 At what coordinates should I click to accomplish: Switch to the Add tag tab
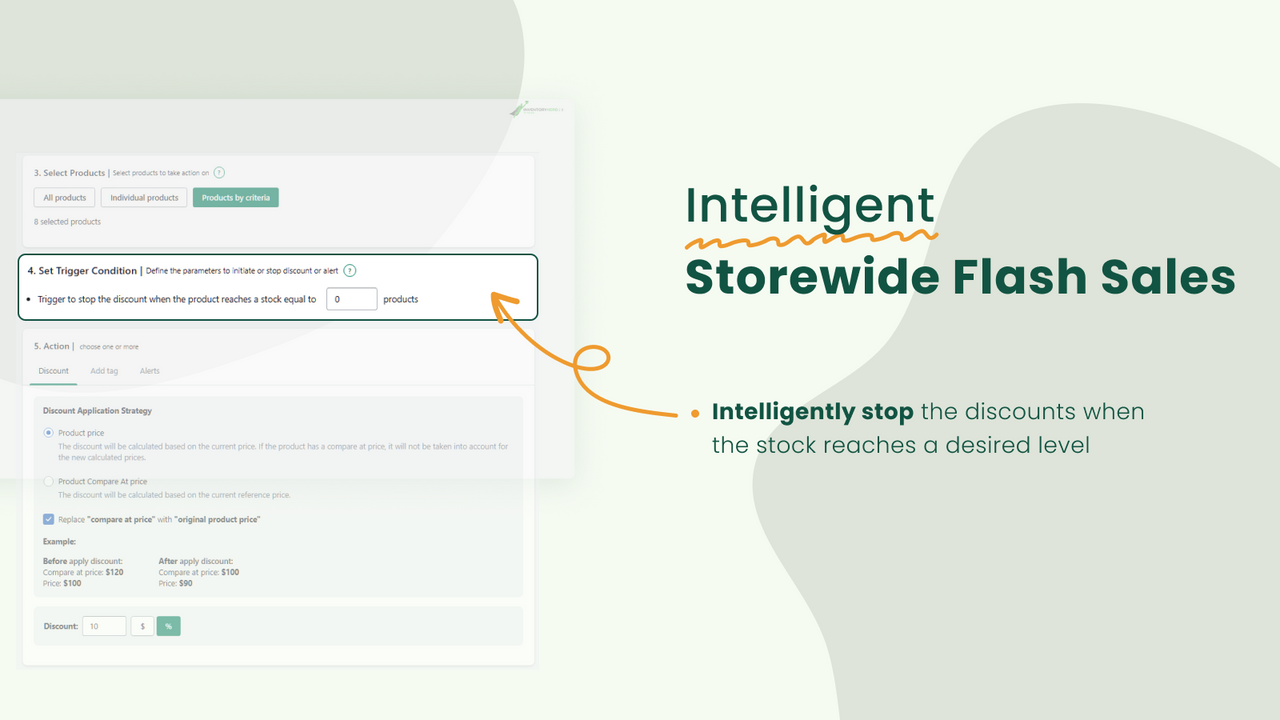[104, 371]
